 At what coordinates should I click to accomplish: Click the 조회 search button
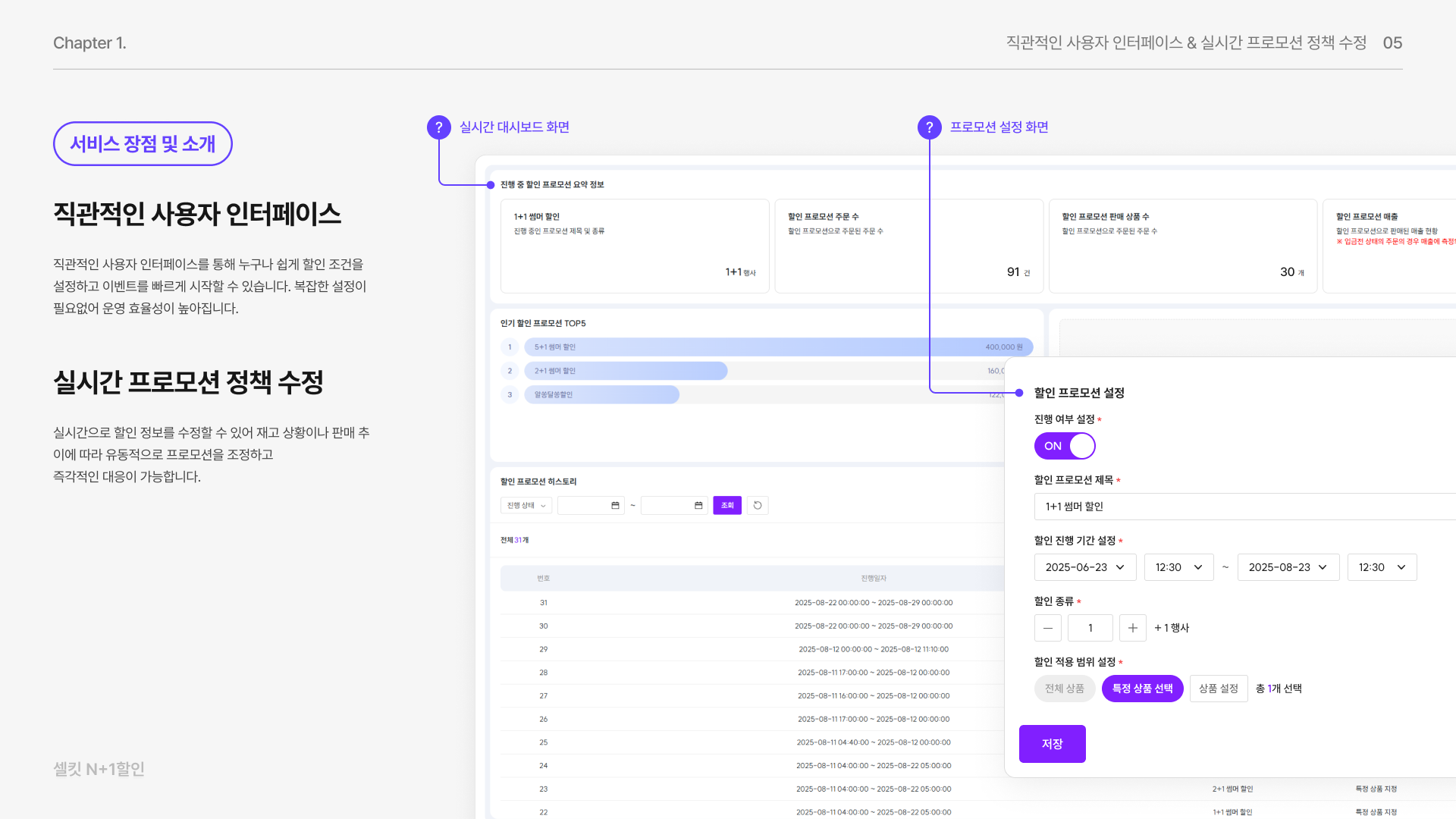[x=726, y=506]
